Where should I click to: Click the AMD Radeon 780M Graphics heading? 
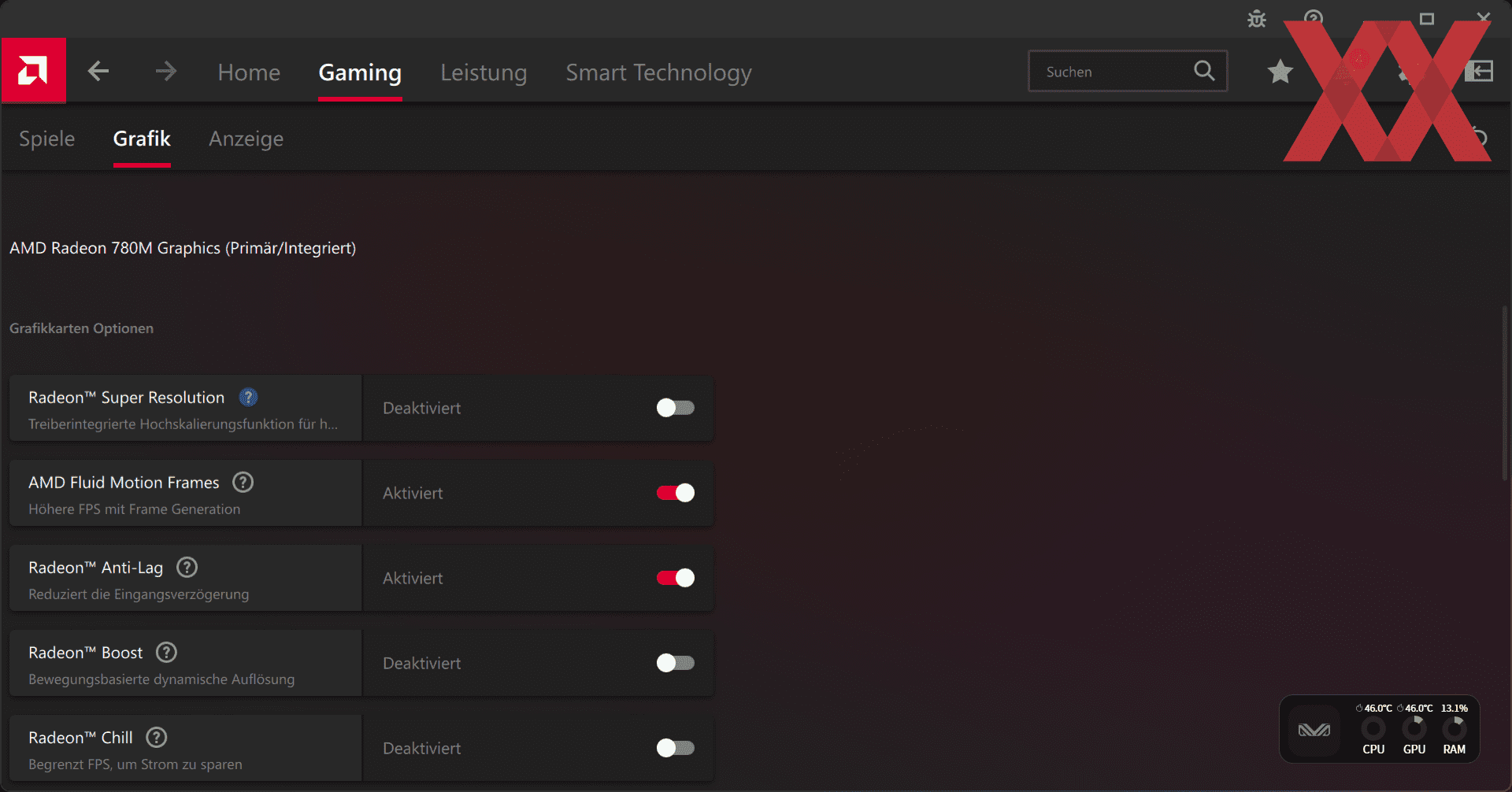[183, 248]
